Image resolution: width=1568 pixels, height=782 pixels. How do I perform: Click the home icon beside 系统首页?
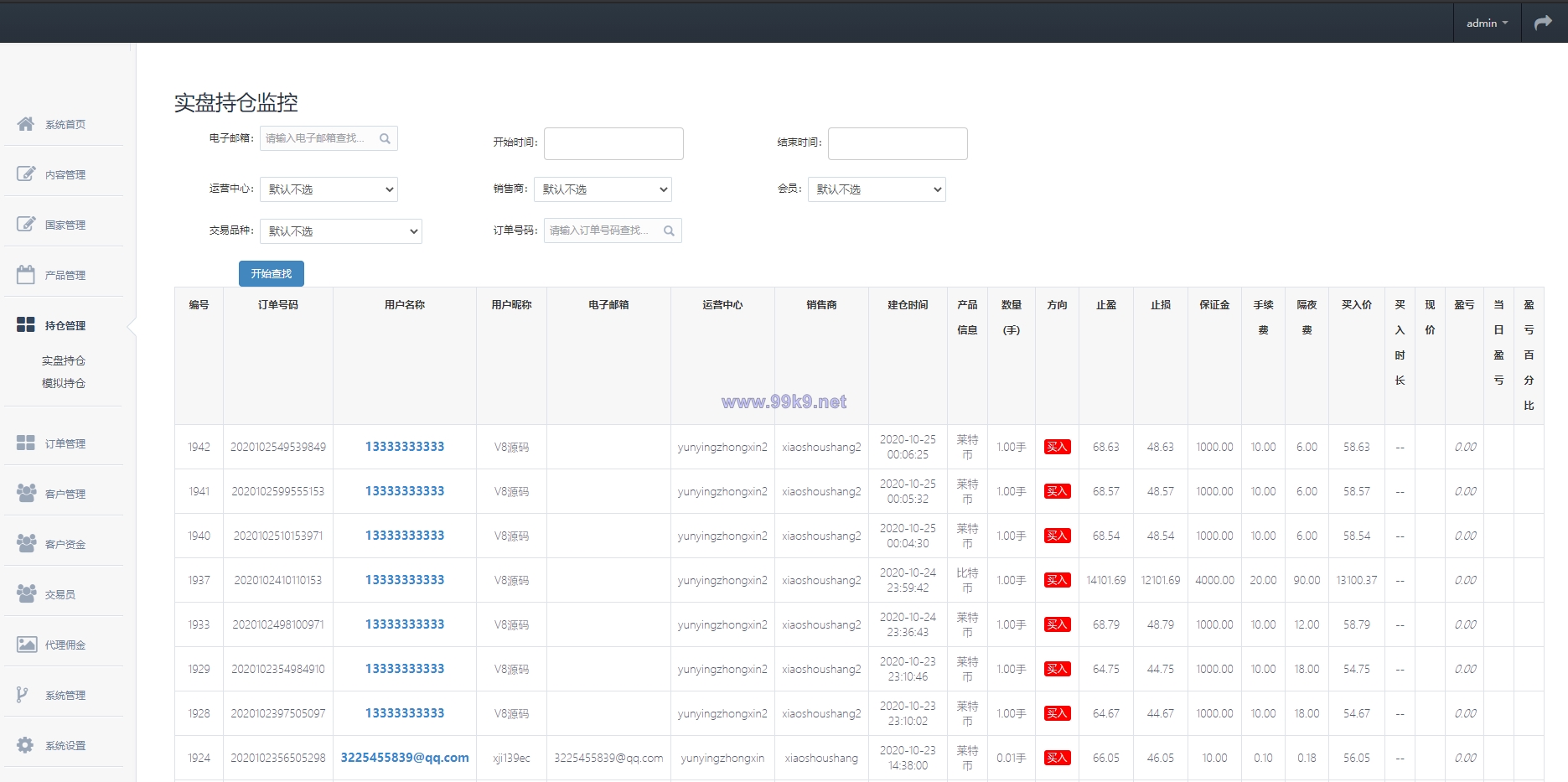point(26,124)
